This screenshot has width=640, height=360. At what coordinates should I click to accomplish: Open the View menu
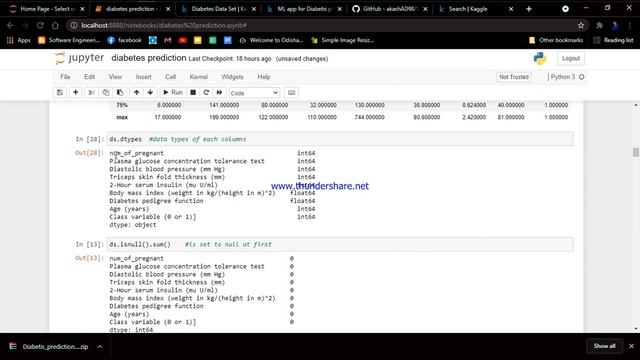point(115,77)
